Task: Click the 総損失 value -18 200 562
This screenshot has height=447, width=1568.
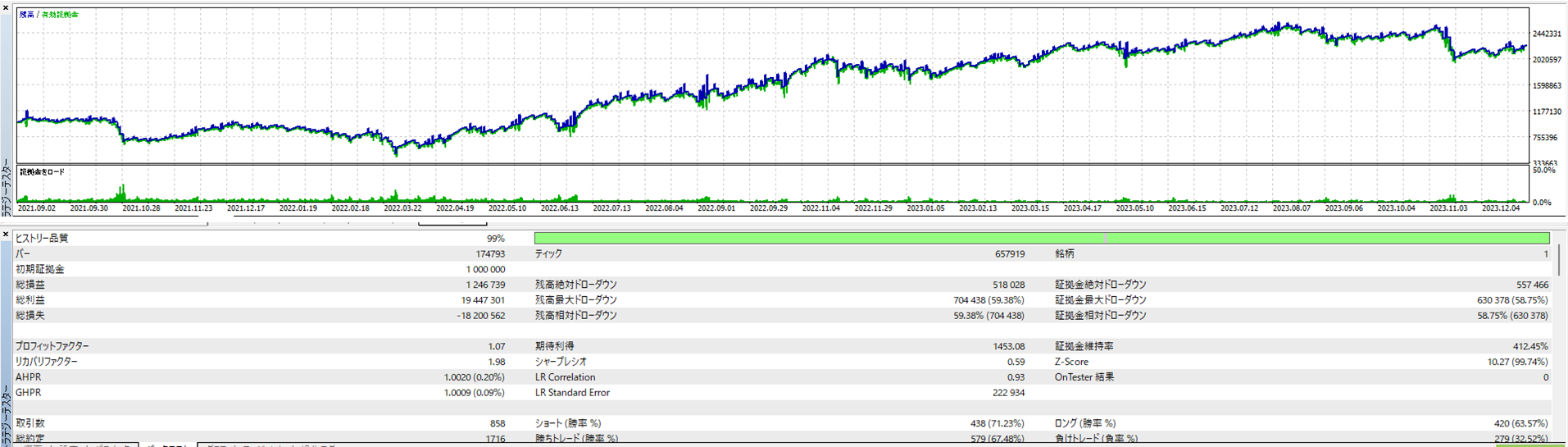Action: (x=480, y=316)
